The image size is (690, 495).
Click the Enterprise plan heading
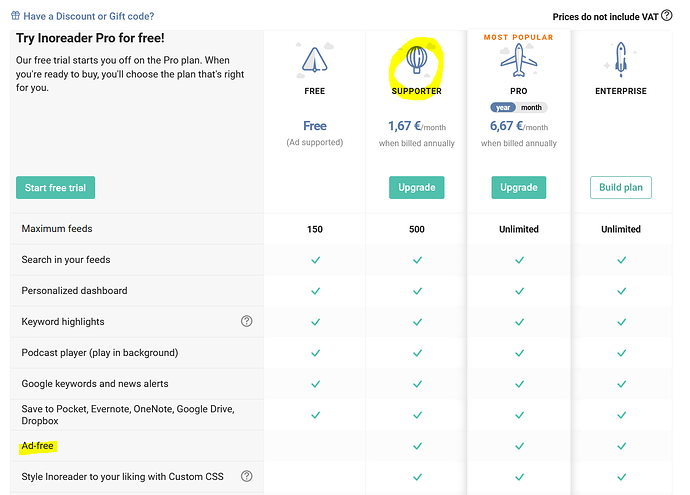621,91
